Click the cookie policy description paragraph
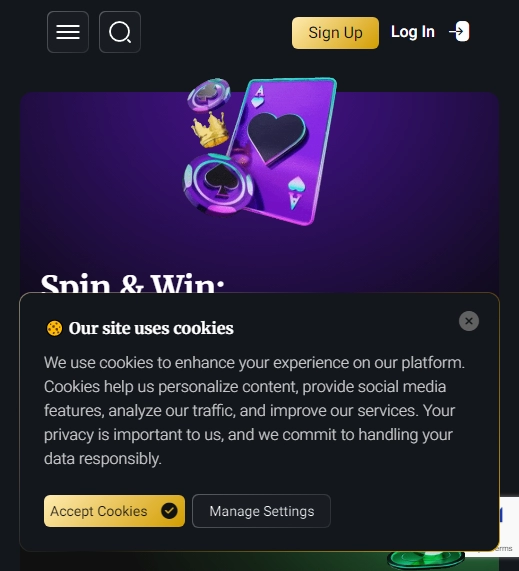The height and width of the screenshot is (571, 519). point(254,410)
